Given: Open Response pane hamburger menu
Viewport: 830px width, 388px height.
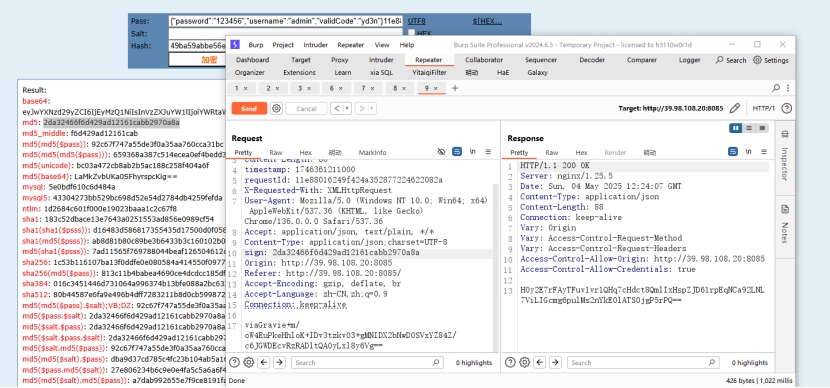Looking at the screenshot, I should pyautogui.click(x=764, y=152).
